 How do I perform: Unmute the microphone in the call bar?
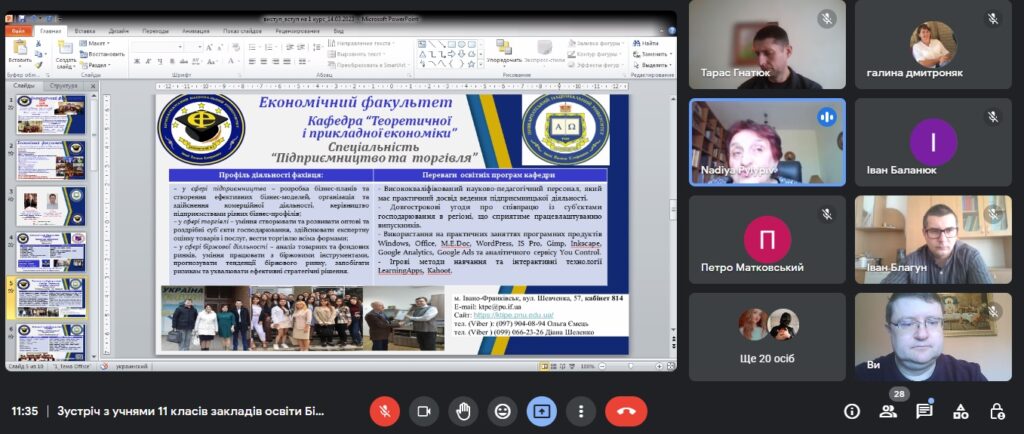(x=385, y=411)
